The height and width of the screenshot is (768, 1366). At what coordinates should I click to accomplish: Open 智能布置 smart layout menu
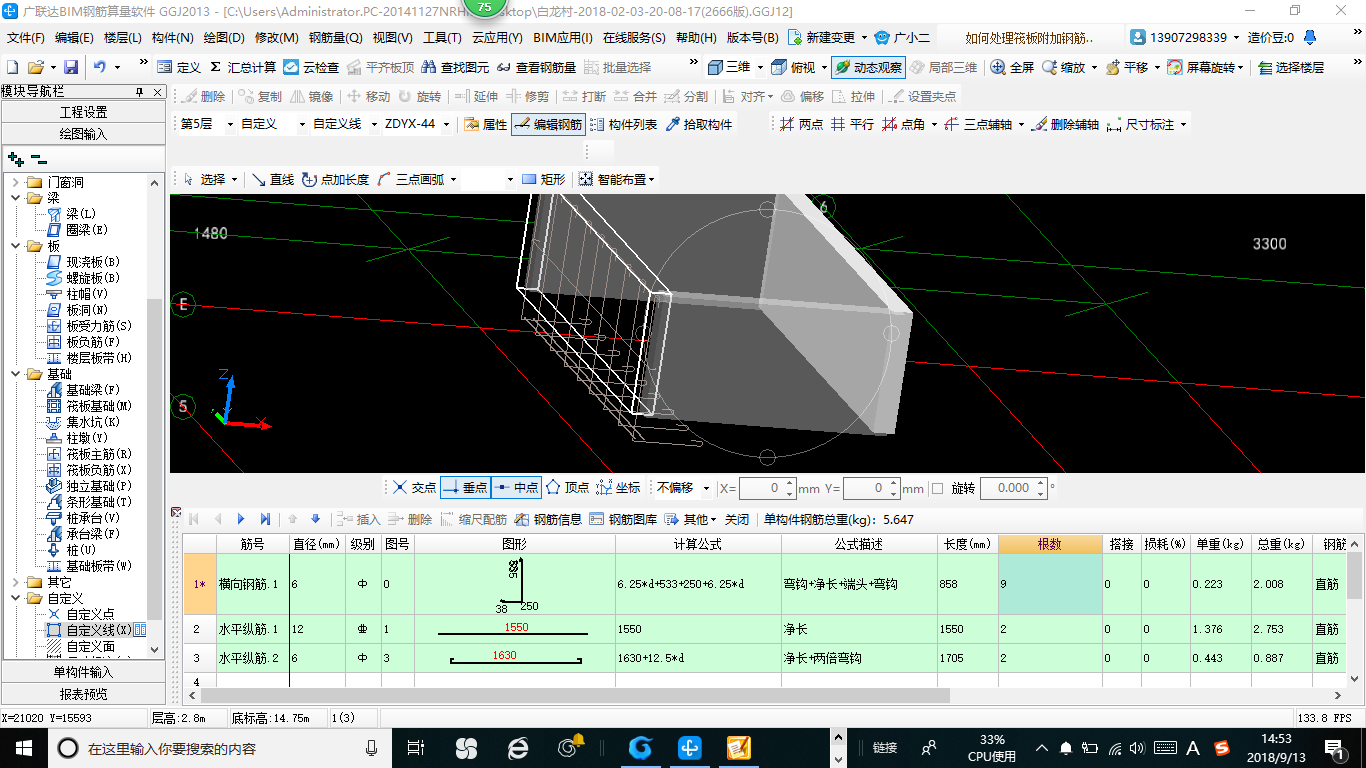tap(617, 179)
